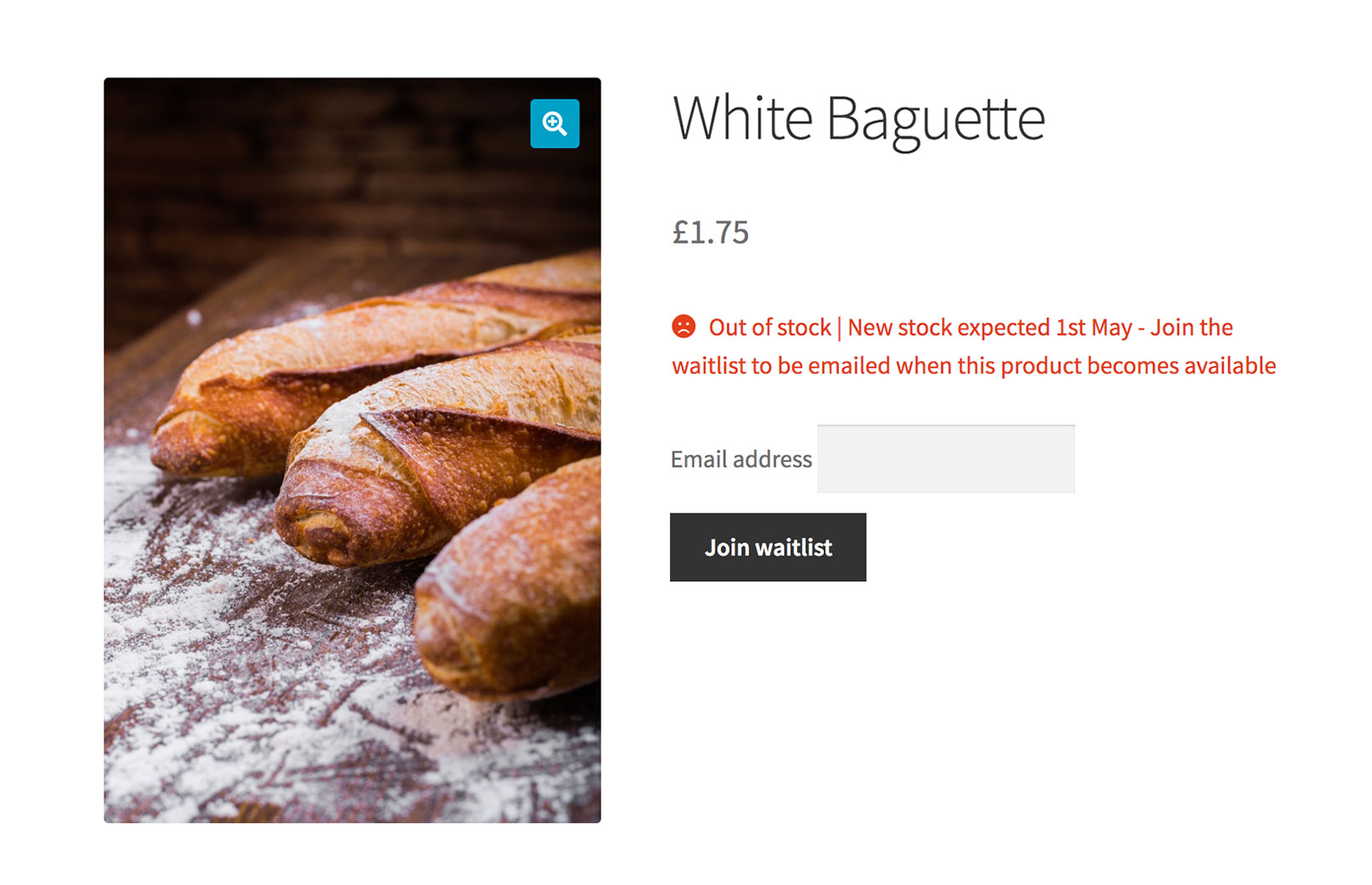
Task: Focus the Email address input field
Action: [x=945, y=458]
